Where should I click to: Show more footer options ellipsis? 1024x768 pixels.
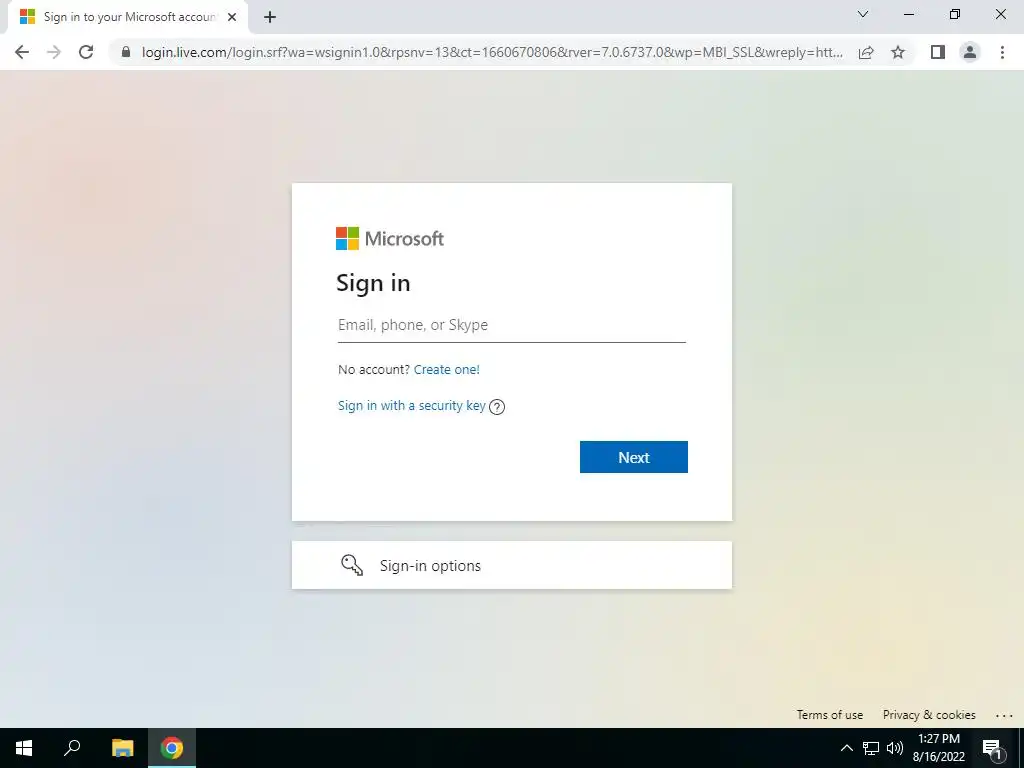click(1004, 716)
